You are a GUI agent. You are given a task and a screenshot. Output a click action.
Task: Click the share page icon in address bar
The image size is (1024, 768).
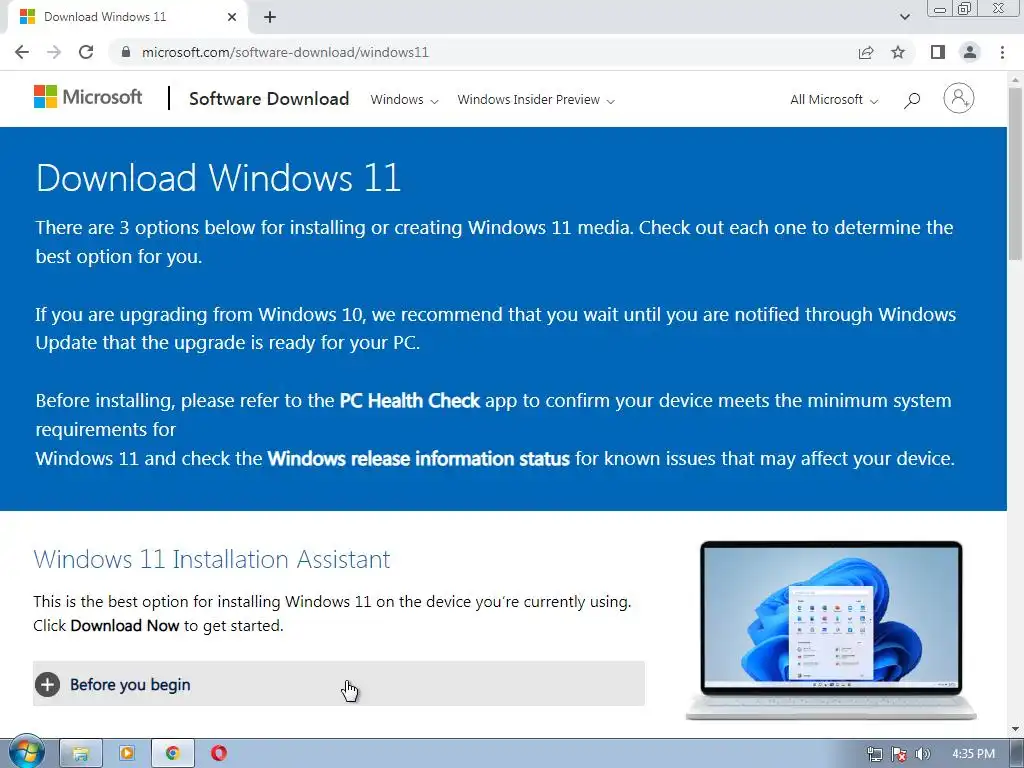(x=866, y=52)
